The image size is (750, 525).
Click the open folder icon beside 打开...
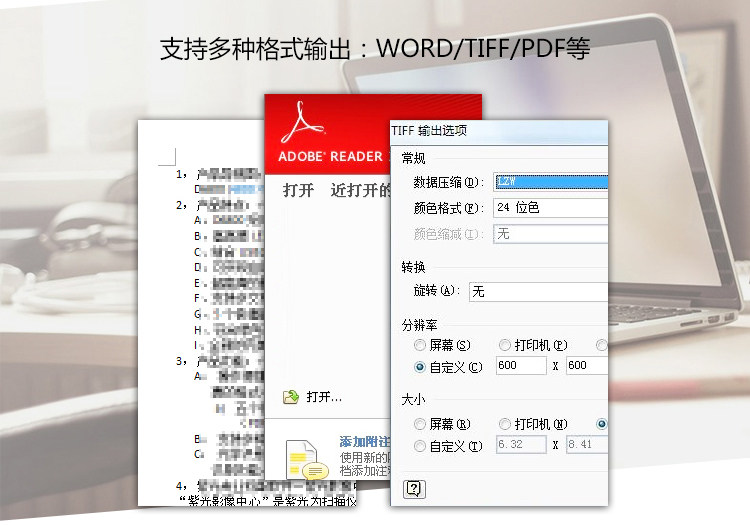pos(291,397)
